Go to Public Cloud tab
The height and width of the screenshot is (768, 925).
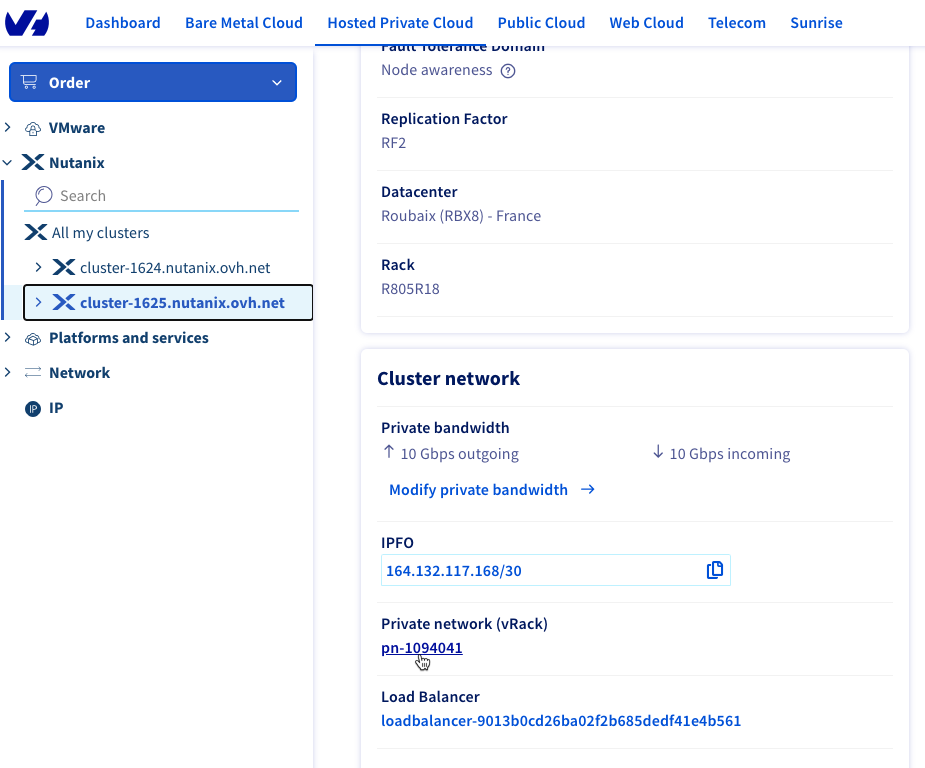pos(541,23)
